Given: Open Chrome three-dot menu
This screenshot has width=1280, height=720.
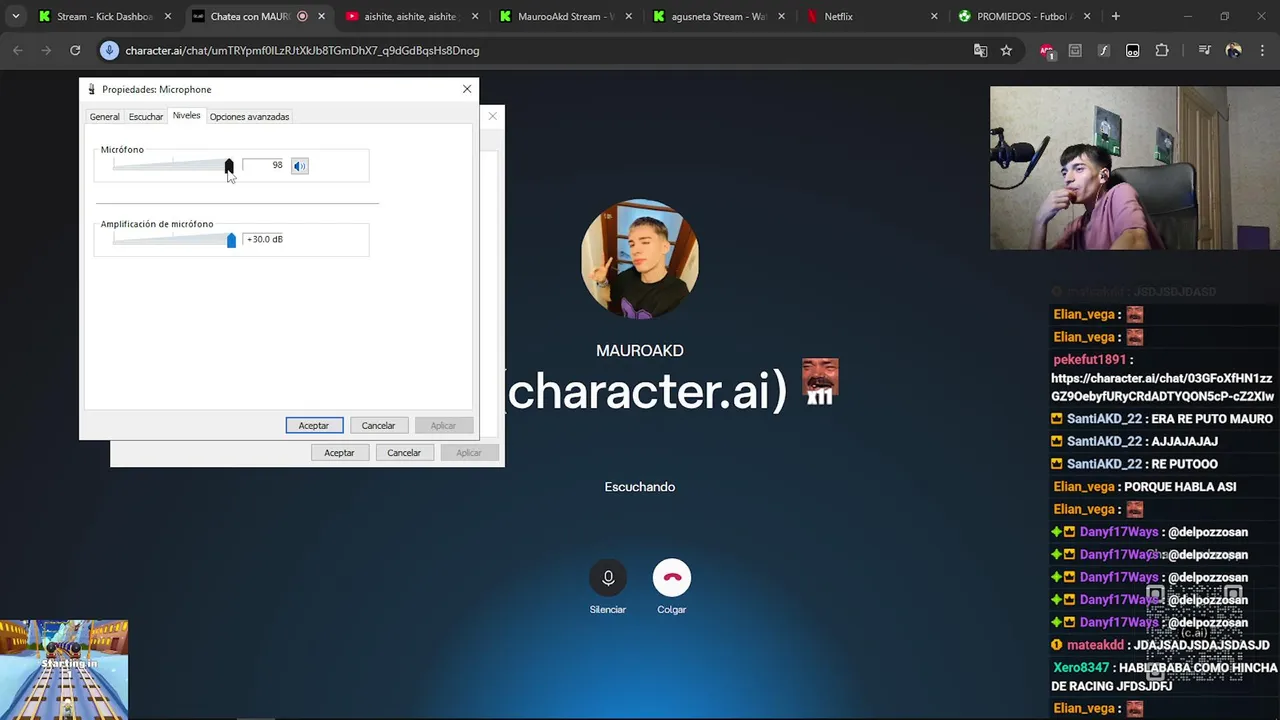Looking at the screenshot, I should (x=1262, y=50).
